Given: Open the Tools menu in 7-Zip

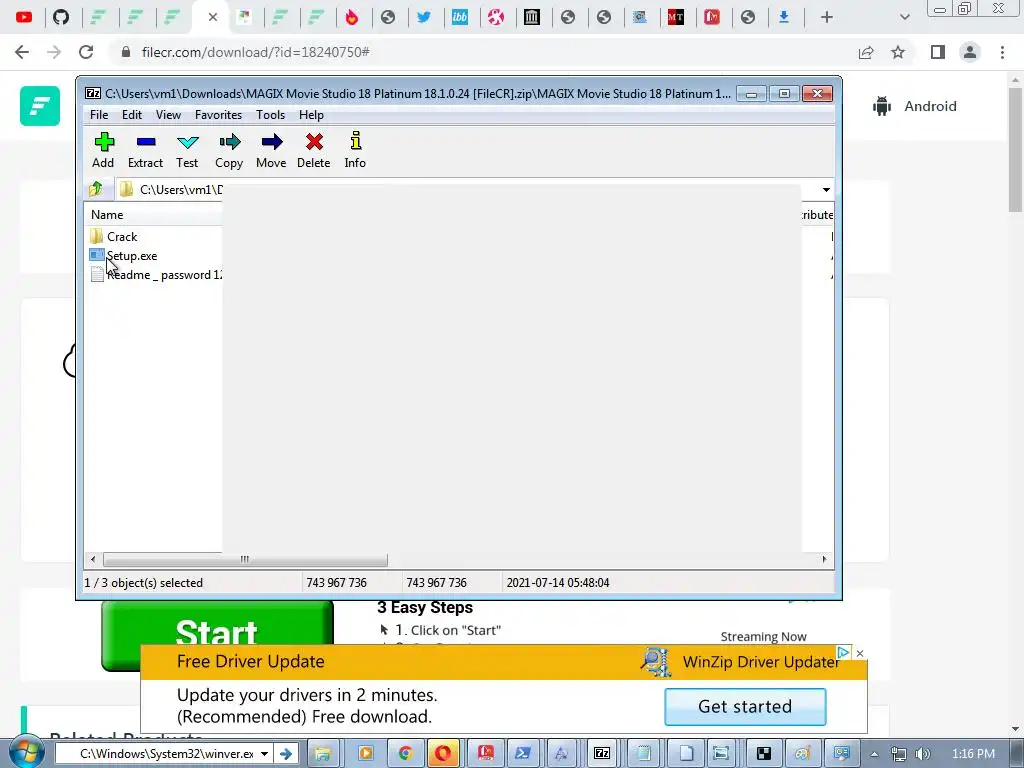Looking at the screenshot, I should point(270,115).
